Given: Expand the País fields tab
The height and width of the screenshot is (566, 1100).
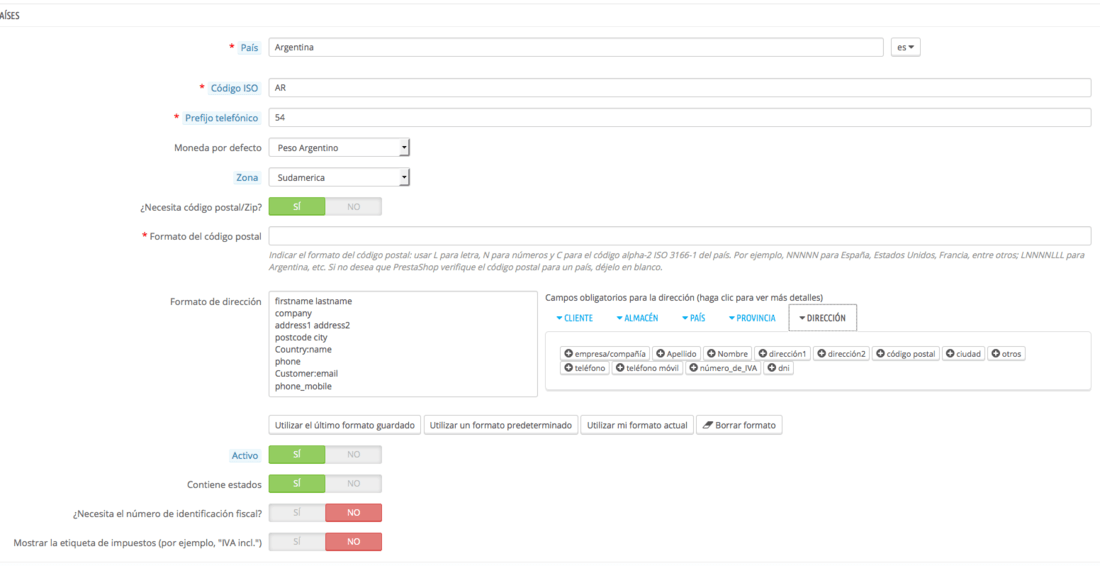Looking at the screenshot, I should point(693,318).
